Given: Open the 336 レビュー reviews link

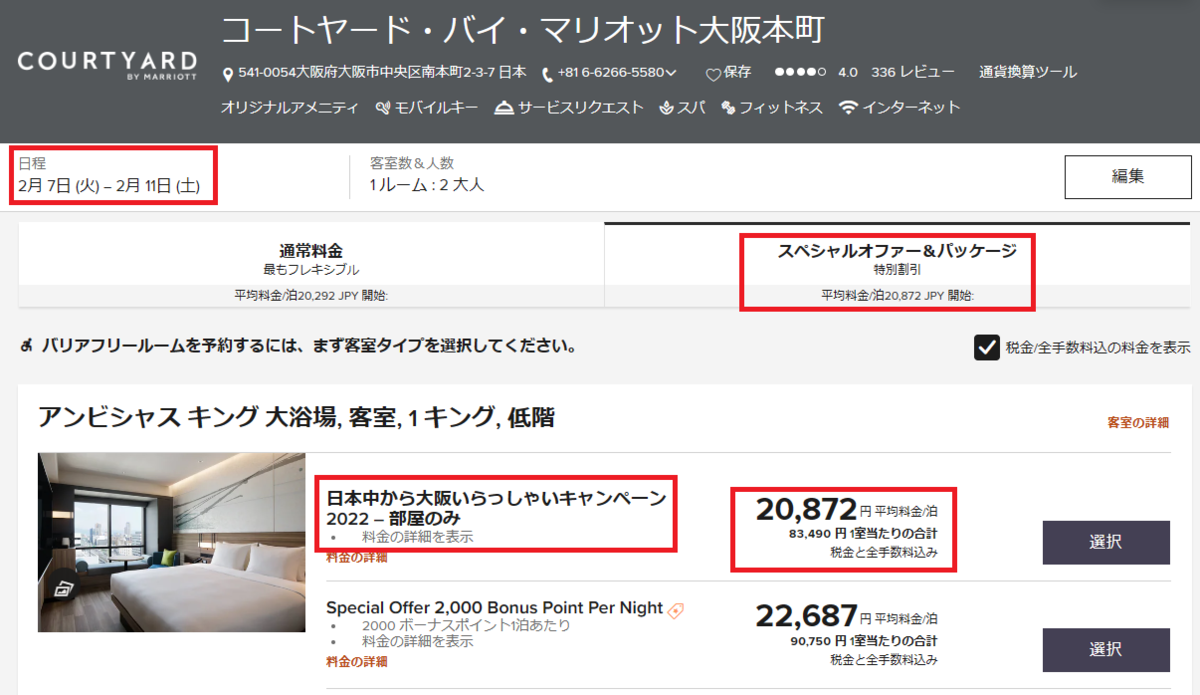Looking at the screenshot, I should tap(912, 72).
